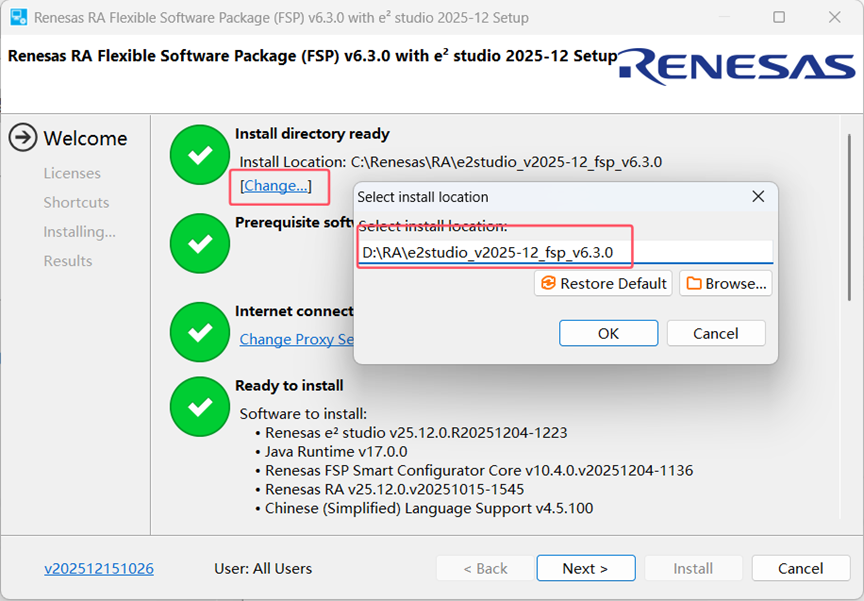The height and width of the screenshot is (601, 864).
Task: Click Cancel in the install location dialog
Action: (716, 333)
